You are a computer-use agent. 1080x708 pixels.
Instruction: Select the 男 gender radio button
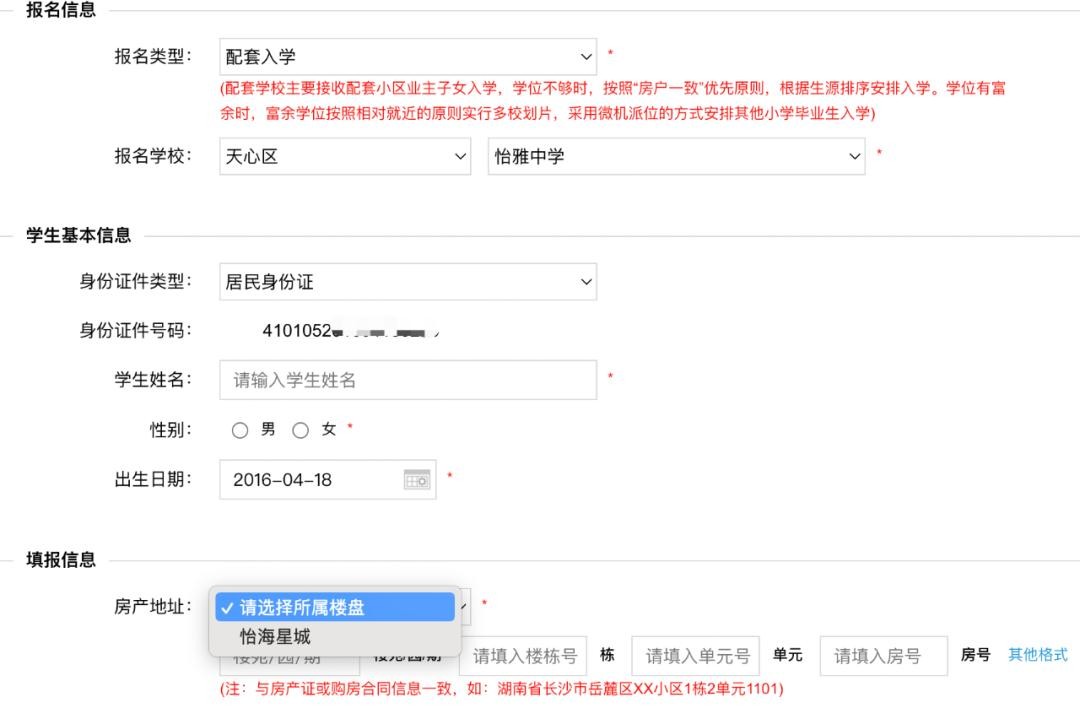click(x=240, y=430)
